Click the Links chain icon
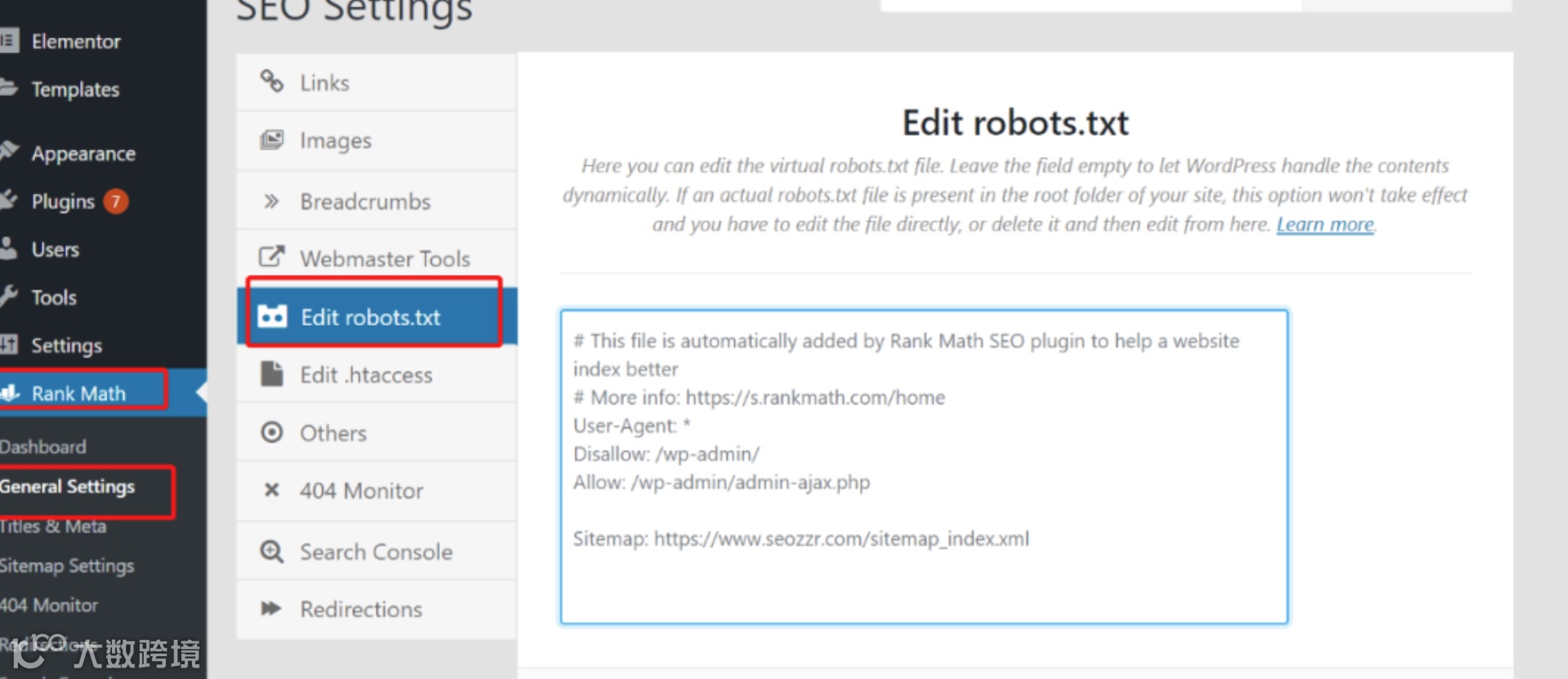 (271, 81)
